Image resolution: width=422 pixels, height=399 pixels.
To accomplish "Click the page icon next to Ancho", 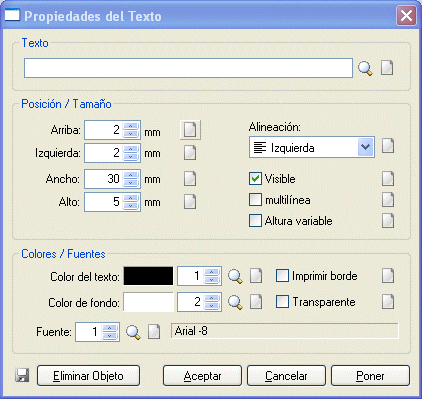I will (190, 179).
